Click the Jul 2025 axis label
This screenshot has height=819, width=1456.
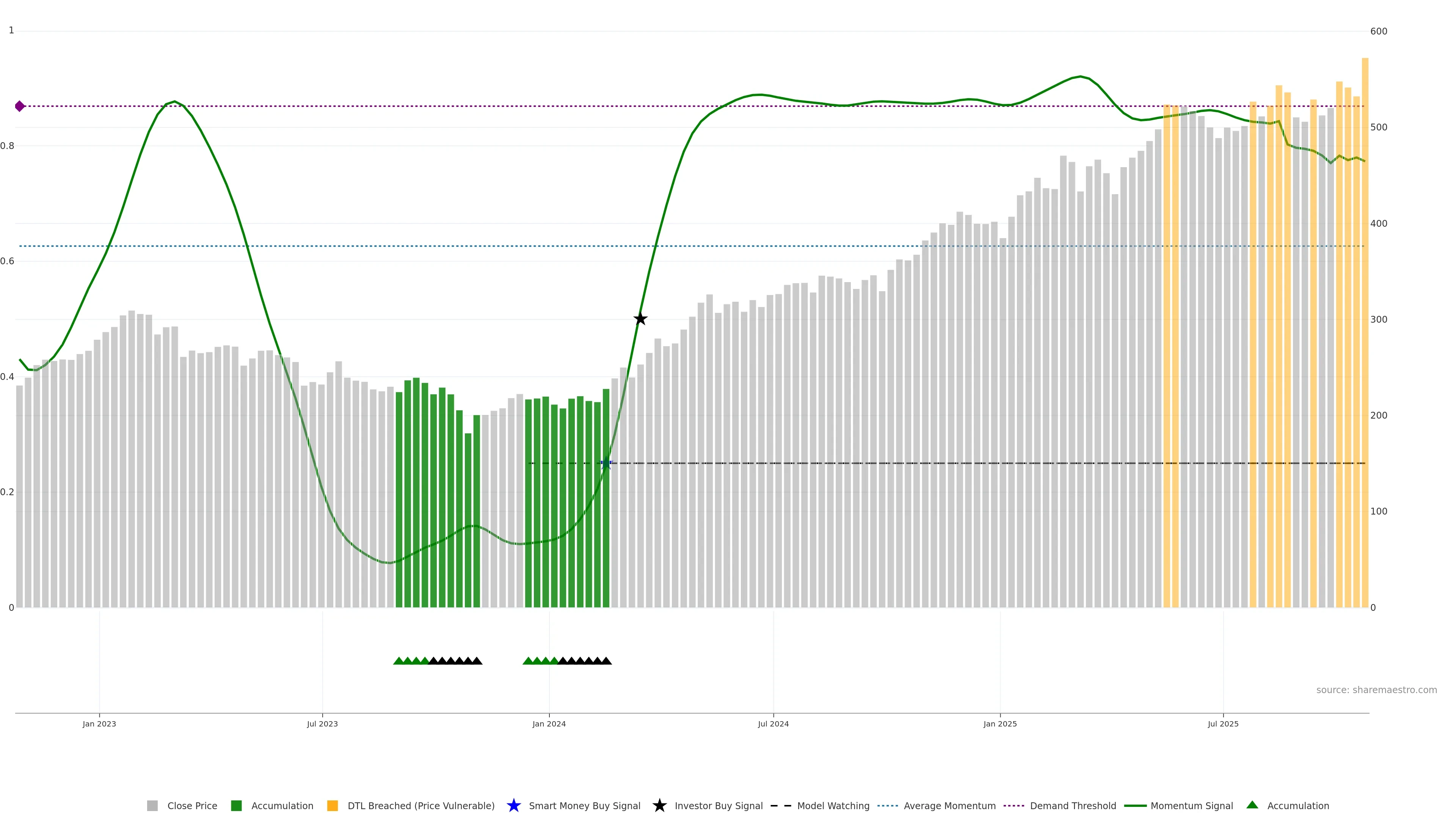1222,723
